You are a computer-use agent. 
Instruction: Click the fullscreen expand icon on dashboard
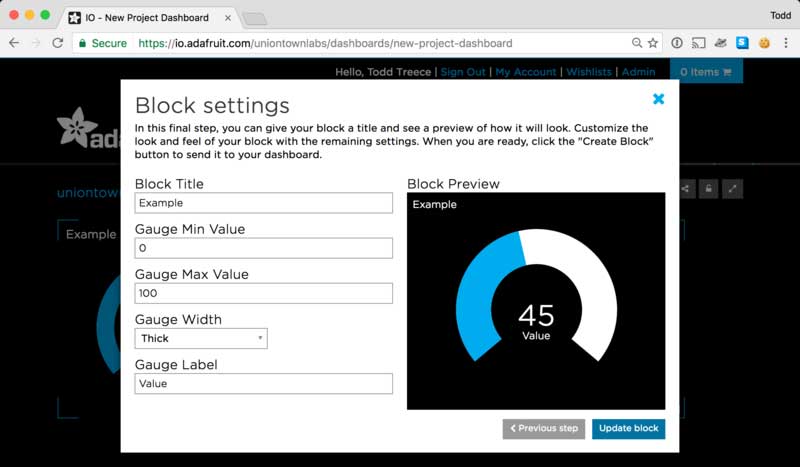point(732,188)
